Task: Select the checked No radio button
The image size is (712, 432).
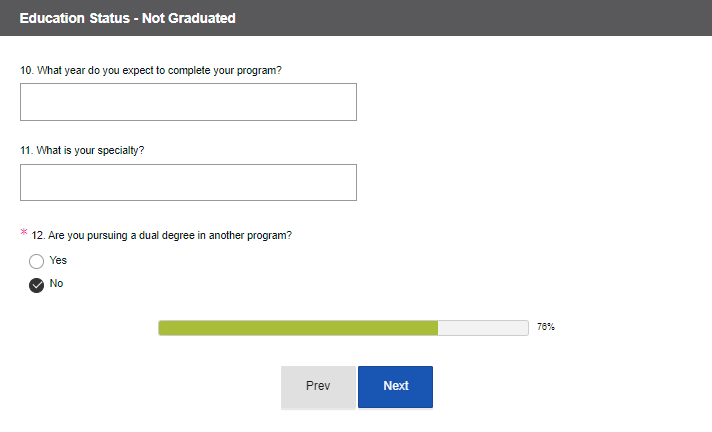Action: 37,285
